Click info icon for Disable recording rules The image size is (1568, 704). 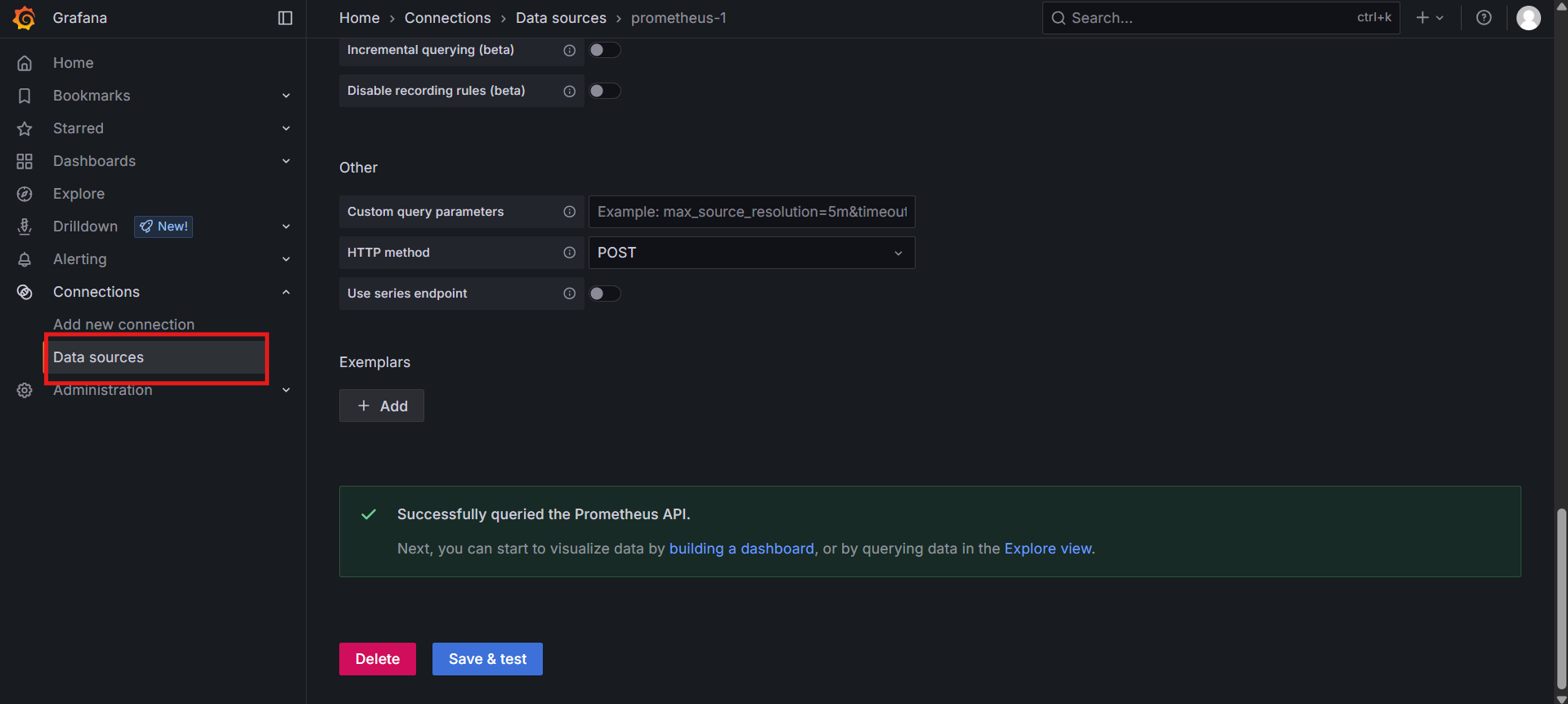click(x=570, y=91)
